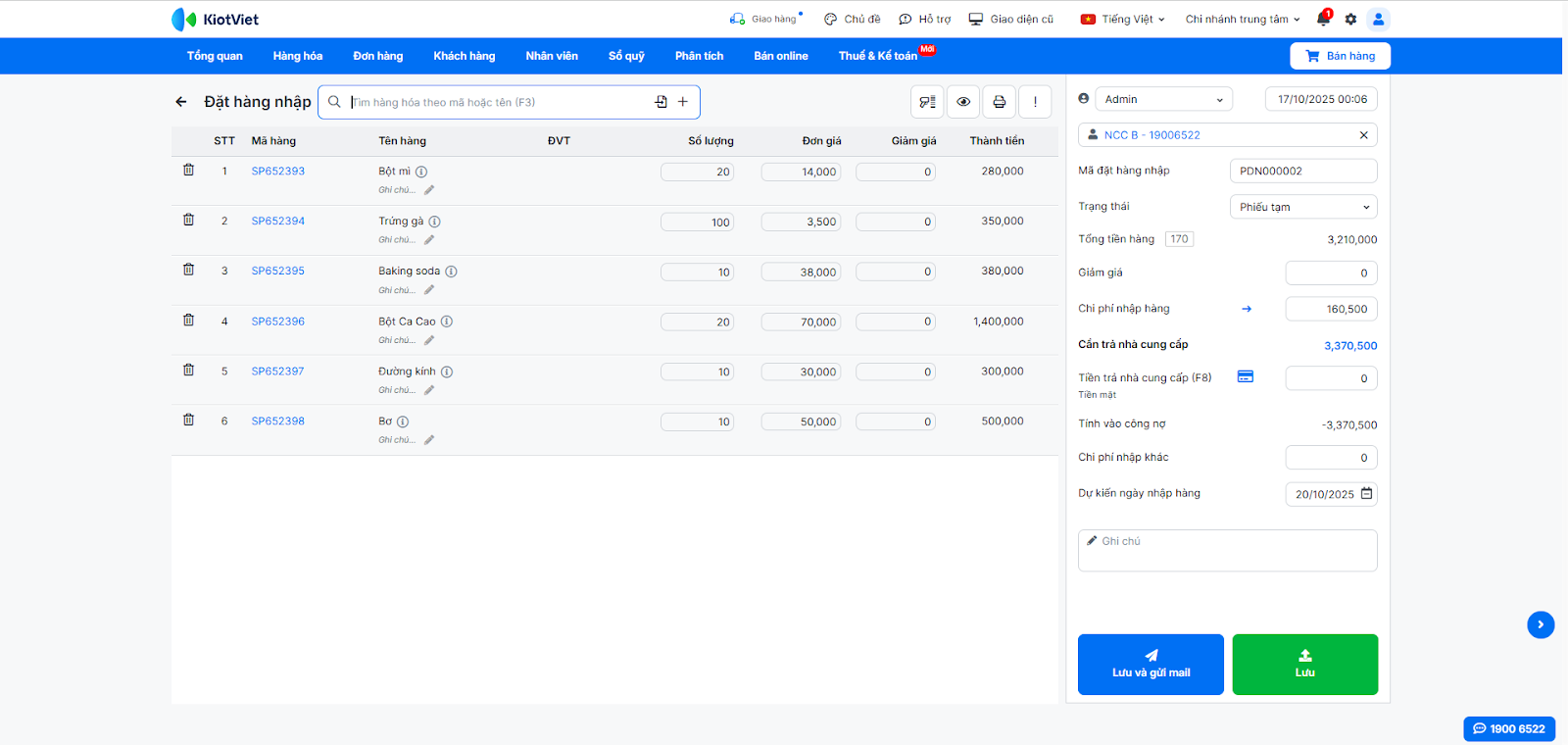Click the add-from-file icon in search box
The height and width of the screenshot is (745, 1568).
[x=661, y=102]
